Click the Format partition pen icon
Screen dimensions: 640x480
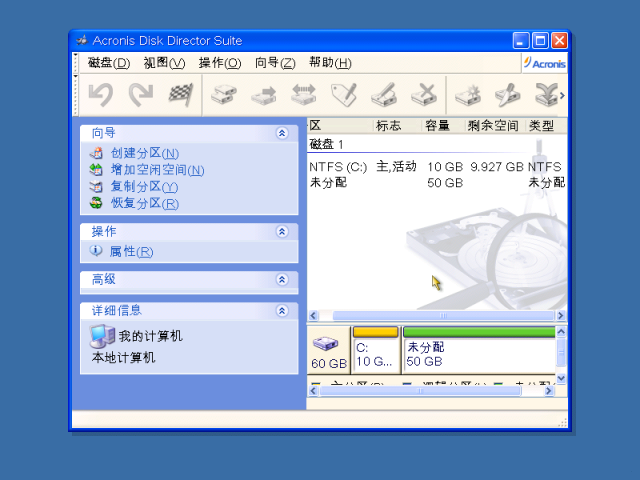384,95
